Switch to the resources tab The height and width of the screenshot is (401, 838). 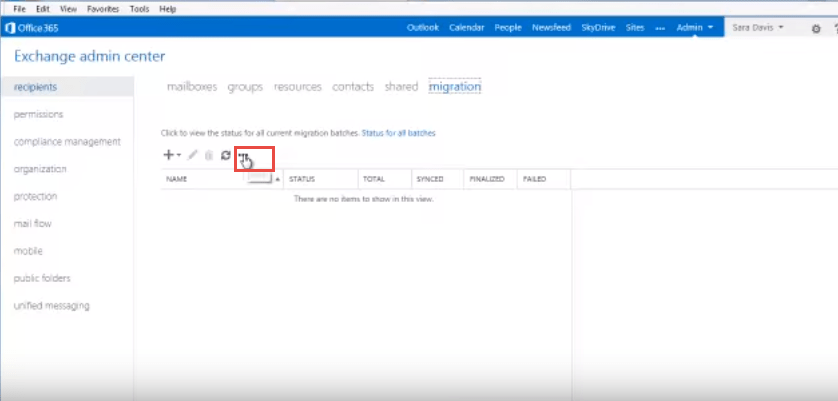(298, 87)
